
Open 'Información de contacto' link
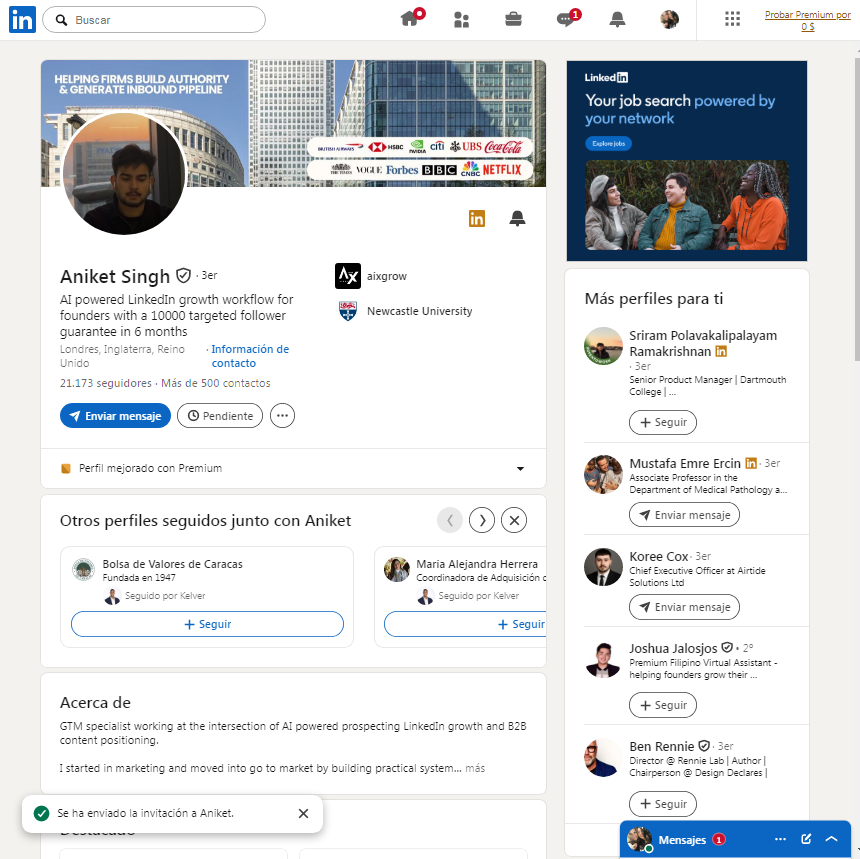[x=250, y=356]
